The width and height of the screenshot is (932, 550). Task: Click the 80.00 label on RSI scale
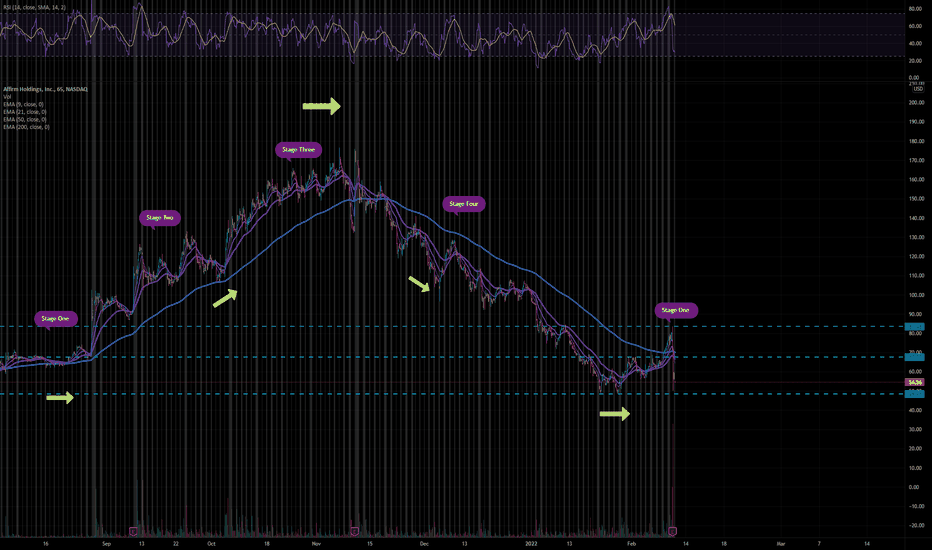click(915, 9)
